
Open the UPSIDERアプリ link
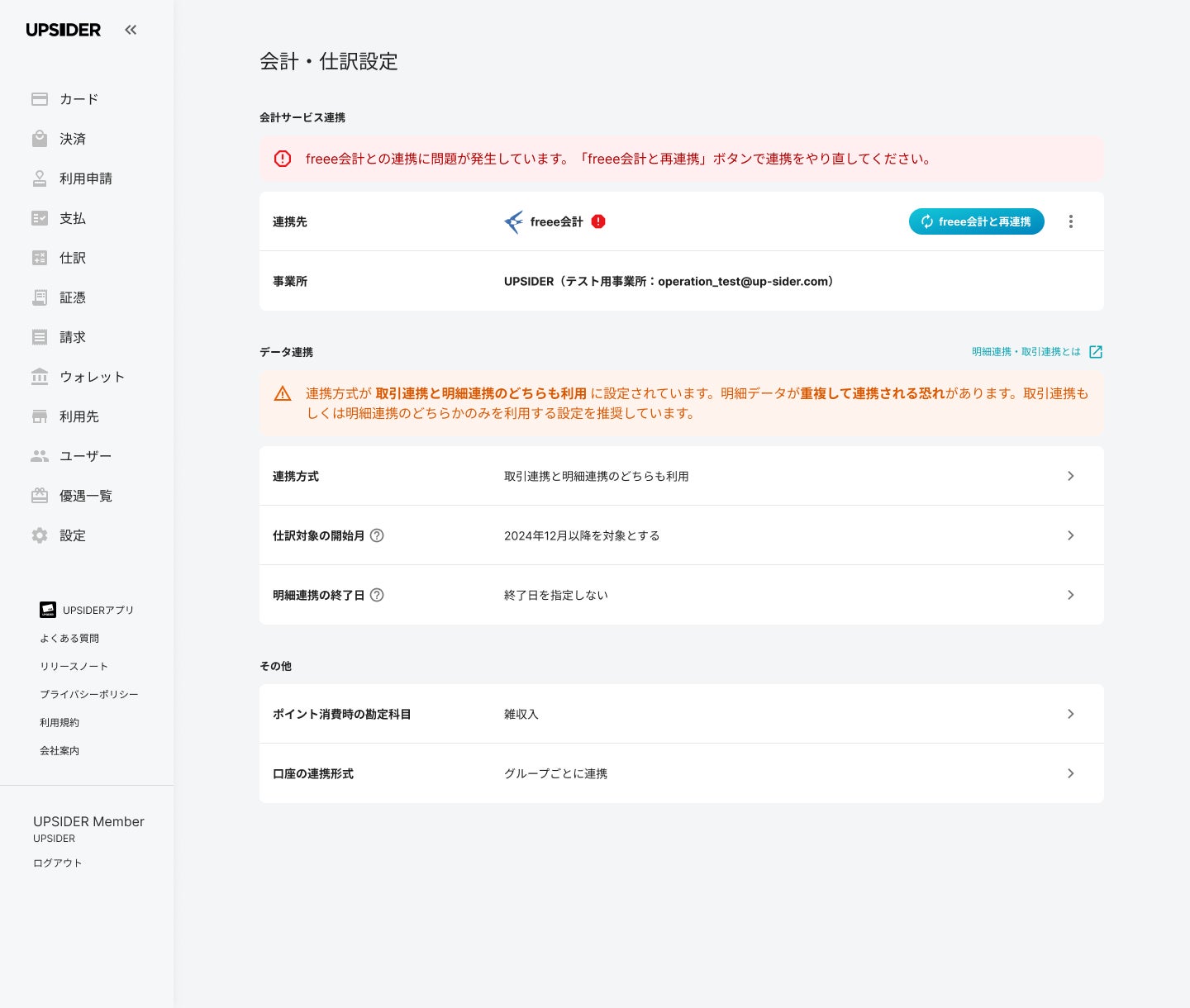pyautogui.click(x=98, y=610)
